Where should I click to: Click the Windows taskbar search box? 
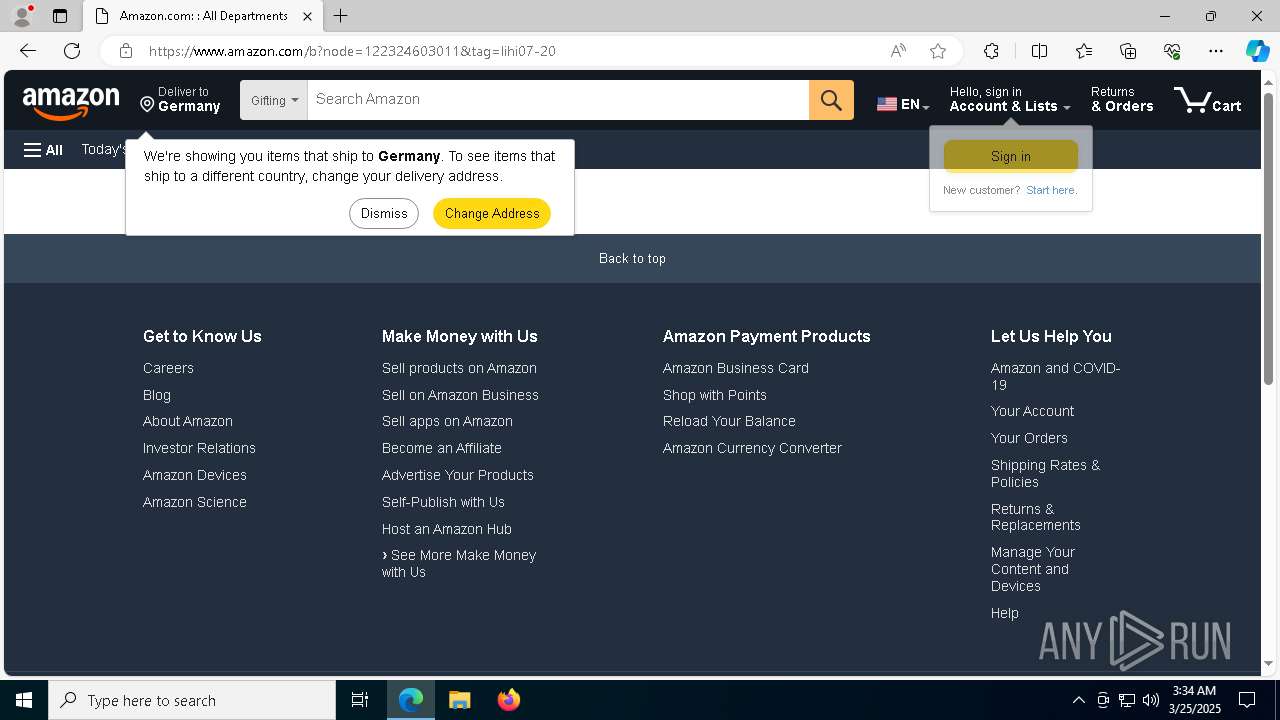pyautogui.click(x=192, y=700)
